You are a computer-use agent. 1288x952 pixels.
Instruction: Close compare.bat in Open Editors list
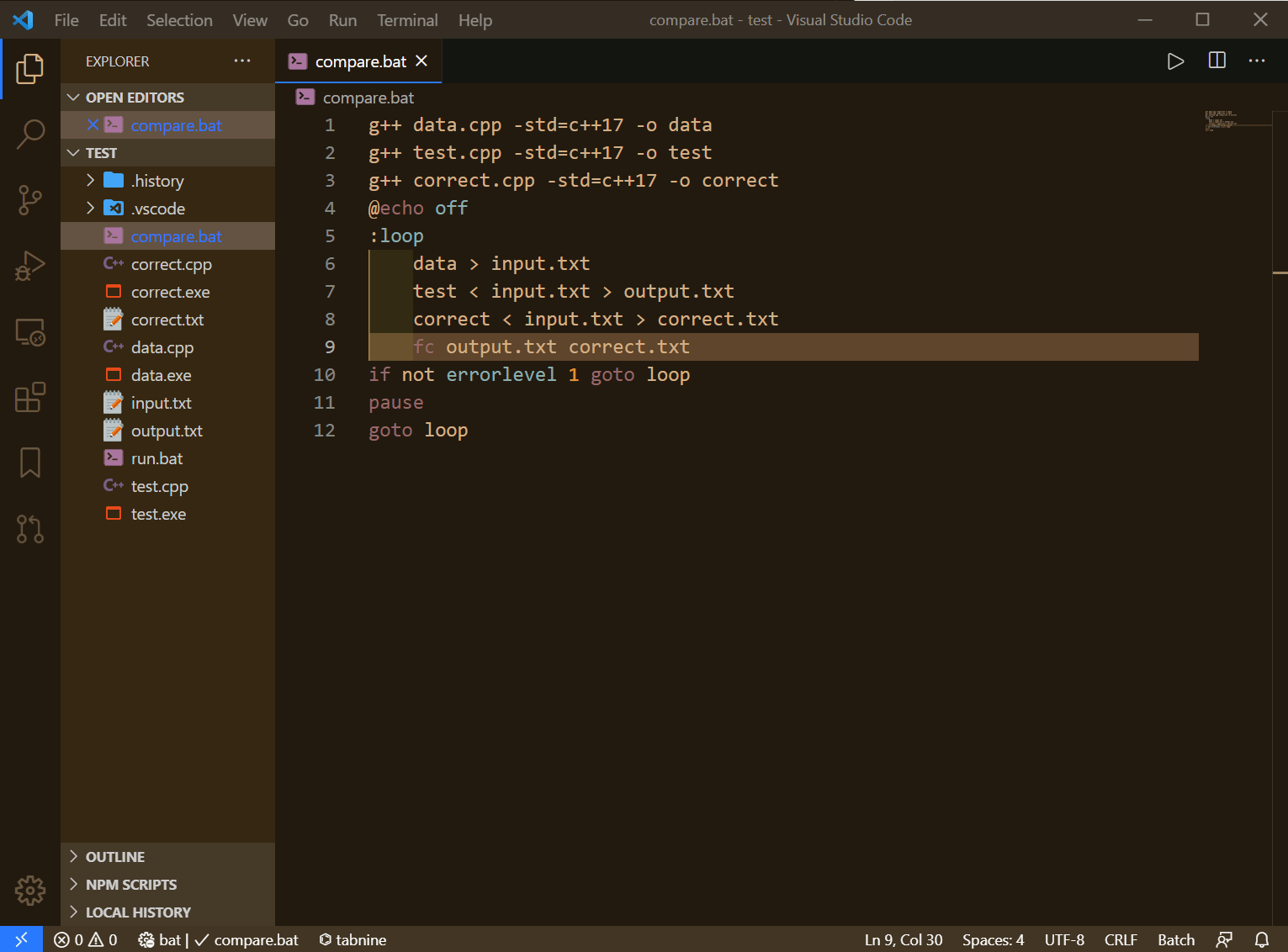tap(93, 124)
